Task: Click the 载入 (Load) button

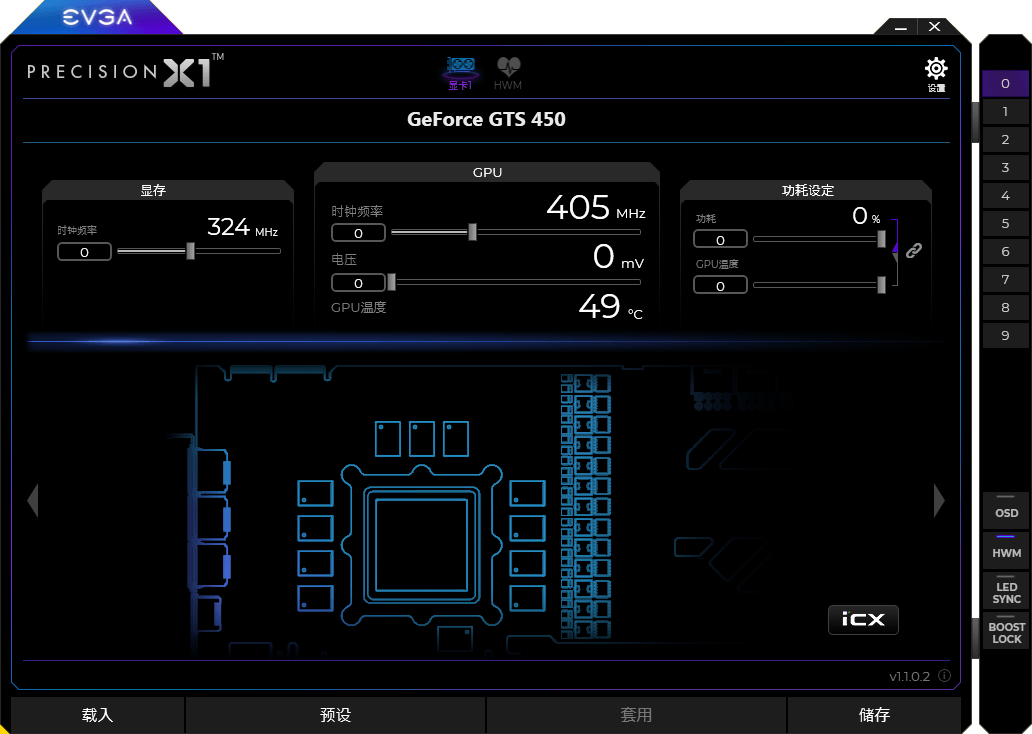Action: pos(97,715)
